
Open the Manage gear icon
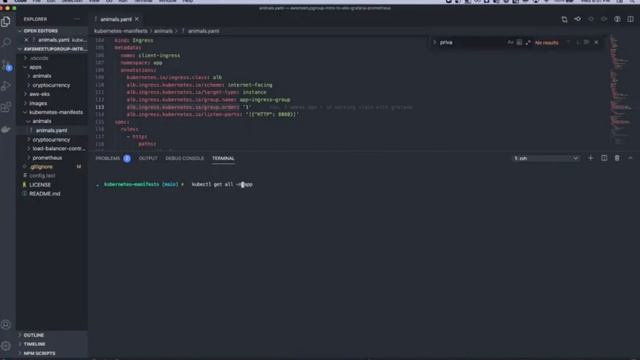tap(6, 346)
